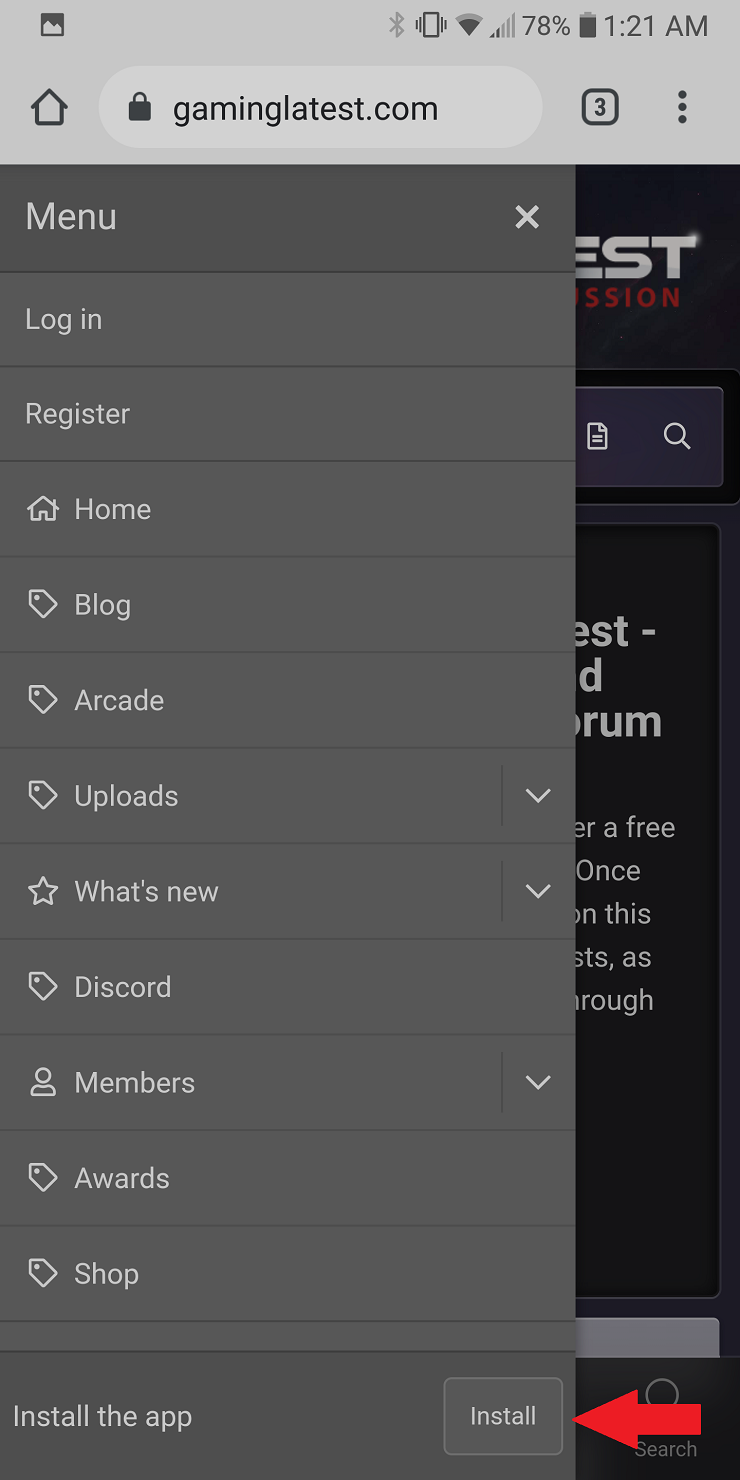The width and height of the screenshot is (740, 1480).
Task: Expand the Uploads submenu chevron
Action: [x=538, y=796]
